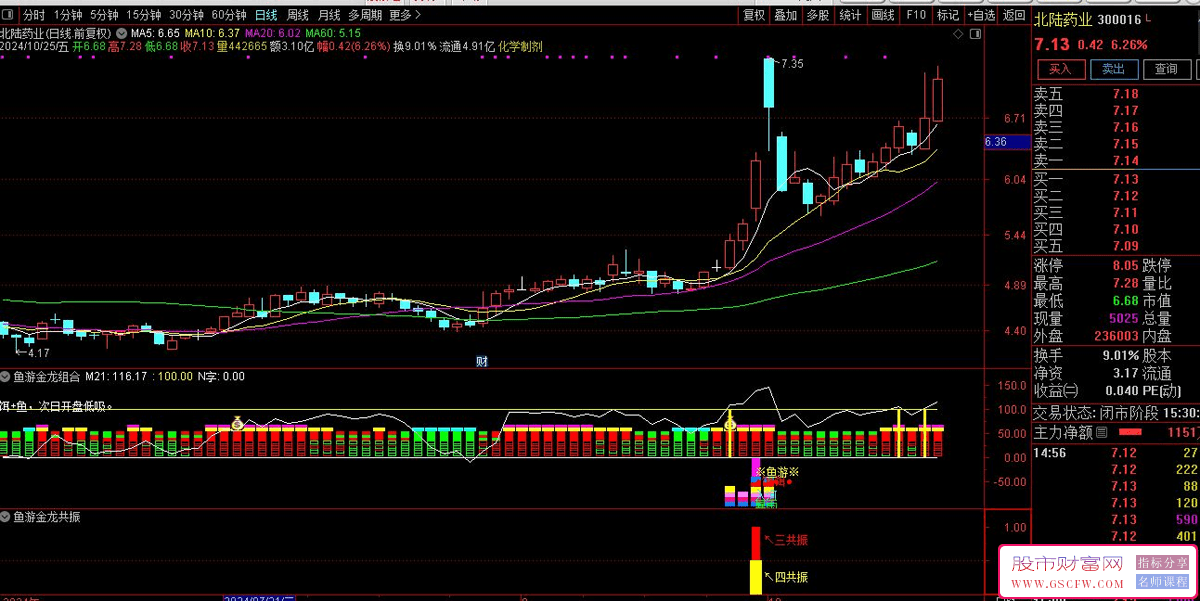Open the 画线 drawing tool

(883, 15)
